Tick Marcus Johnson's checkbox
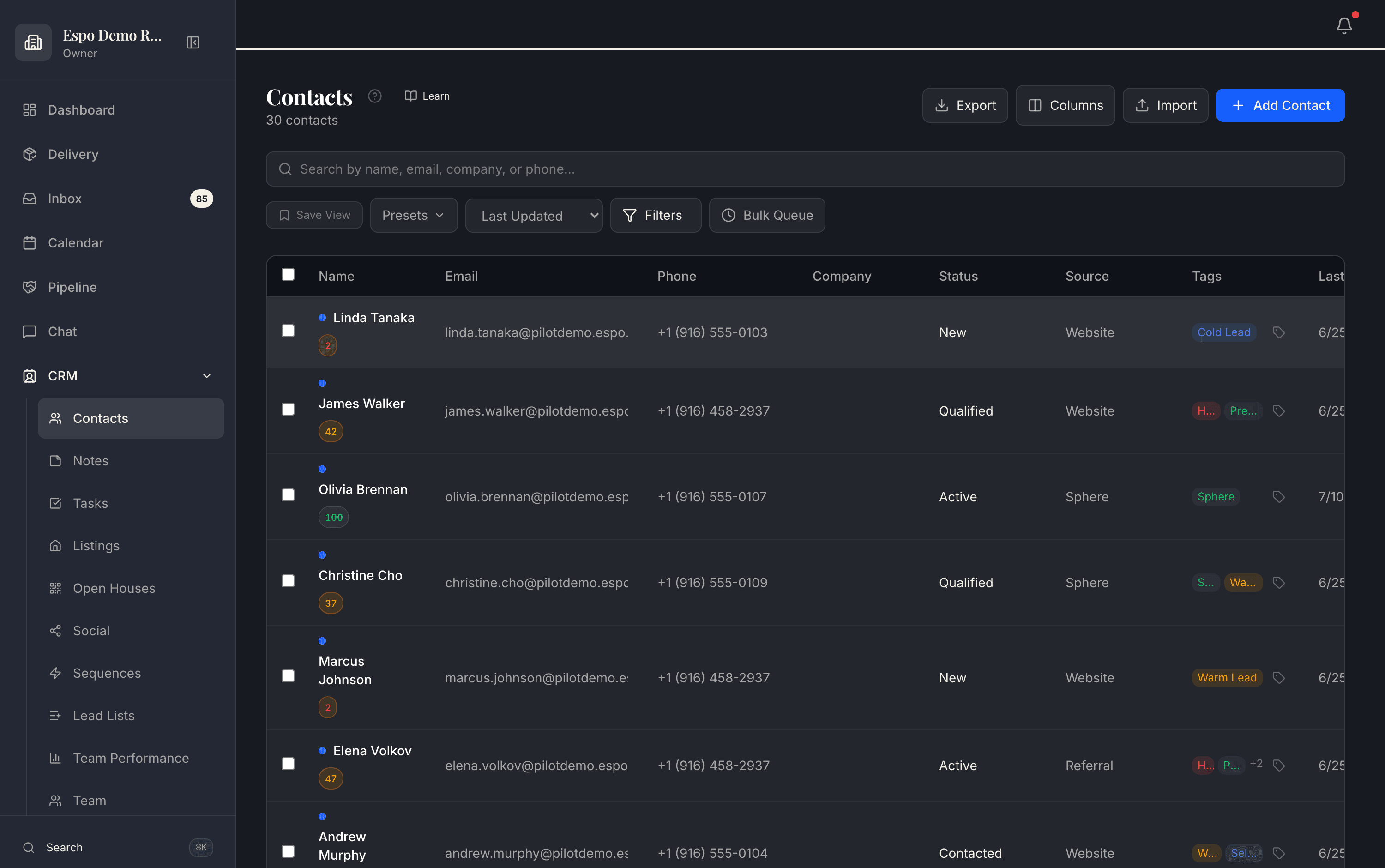The width and height of the screenshot is (1385, 868). coord(288,677)
